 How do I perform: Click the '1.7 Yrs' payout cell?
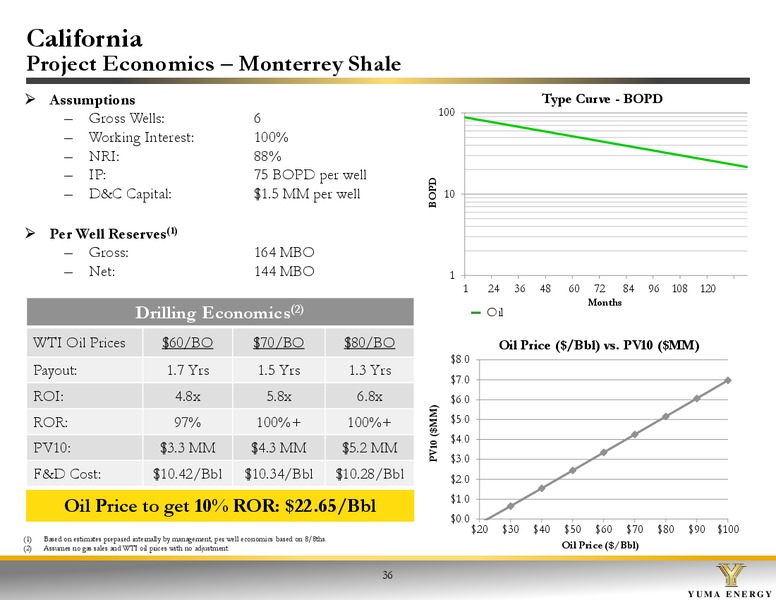[188, 370]
